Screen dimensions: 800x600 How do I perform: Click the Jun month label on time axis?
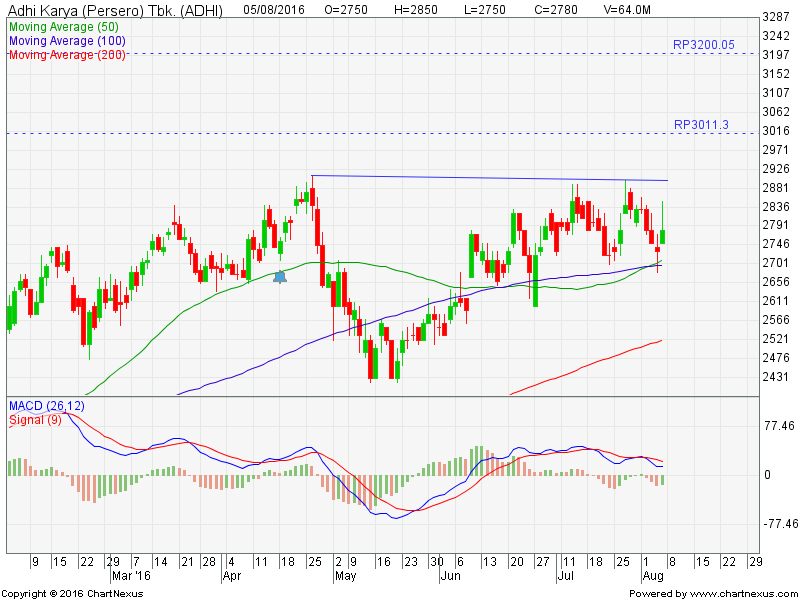[451, 576]
